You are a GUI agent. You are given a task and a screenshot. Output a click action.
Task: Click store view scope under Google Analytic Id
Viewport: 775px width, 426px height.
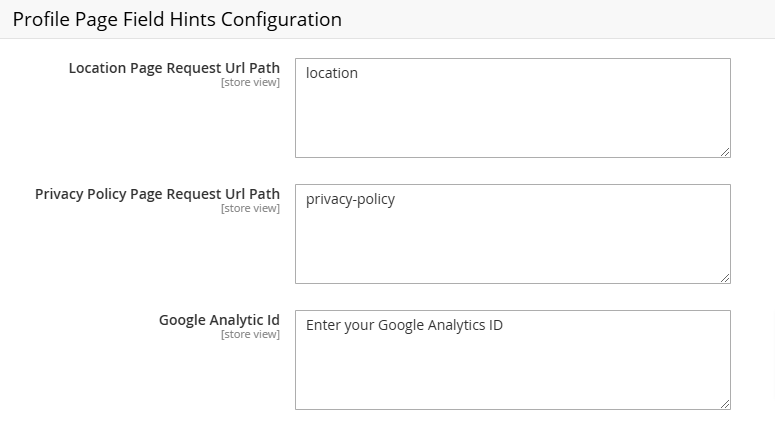click(x=250, y=335)
